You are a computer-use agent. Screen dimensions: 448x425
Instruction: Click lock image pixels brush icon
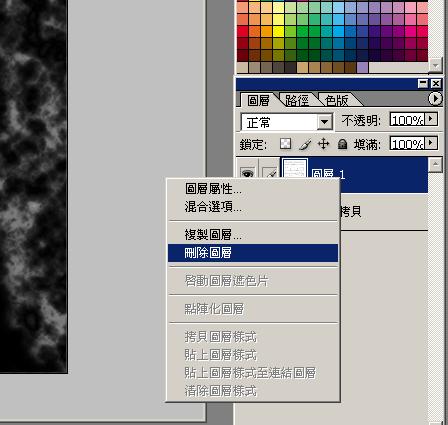coord(305,144)
